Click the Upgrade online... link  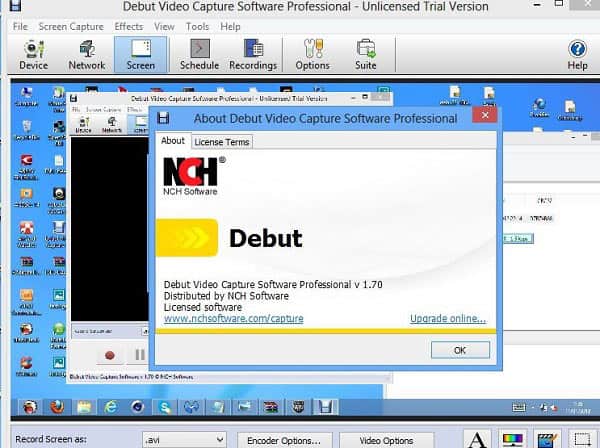448,318
